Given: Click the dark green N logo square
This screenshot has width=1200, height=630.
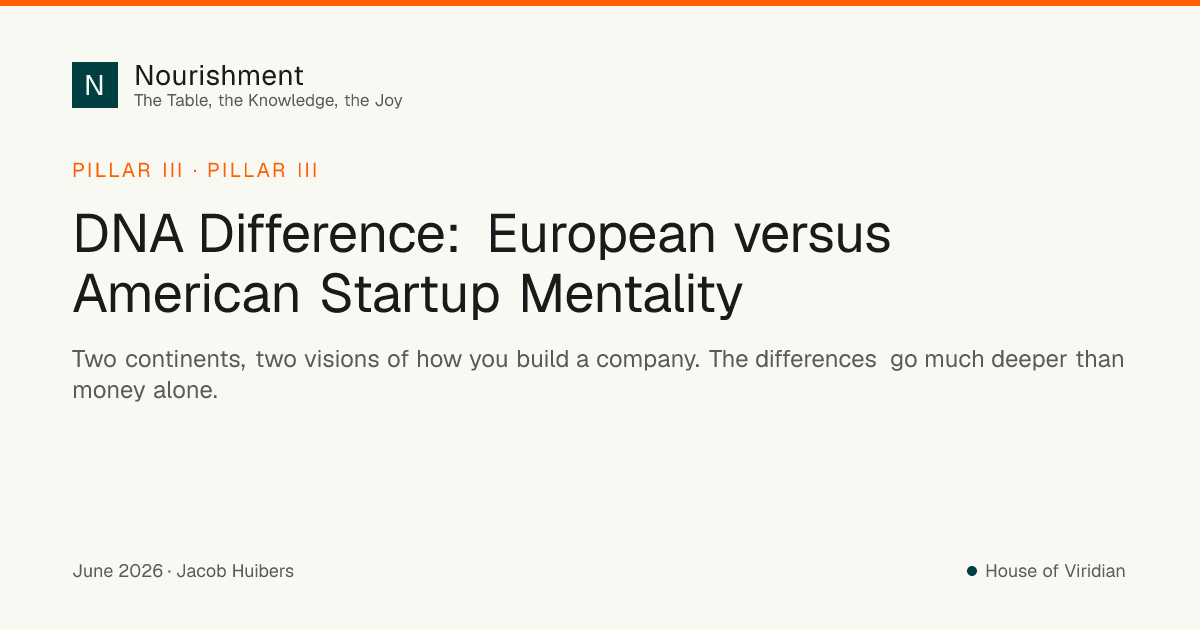Looking at the screenshot, I should tap(95, 85).
